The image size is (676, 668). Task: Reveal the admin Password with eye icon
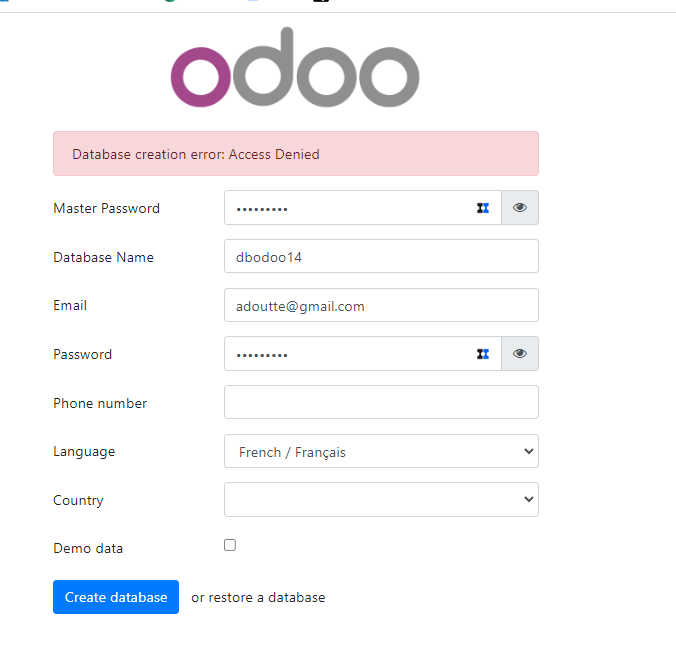pos(520,354)
